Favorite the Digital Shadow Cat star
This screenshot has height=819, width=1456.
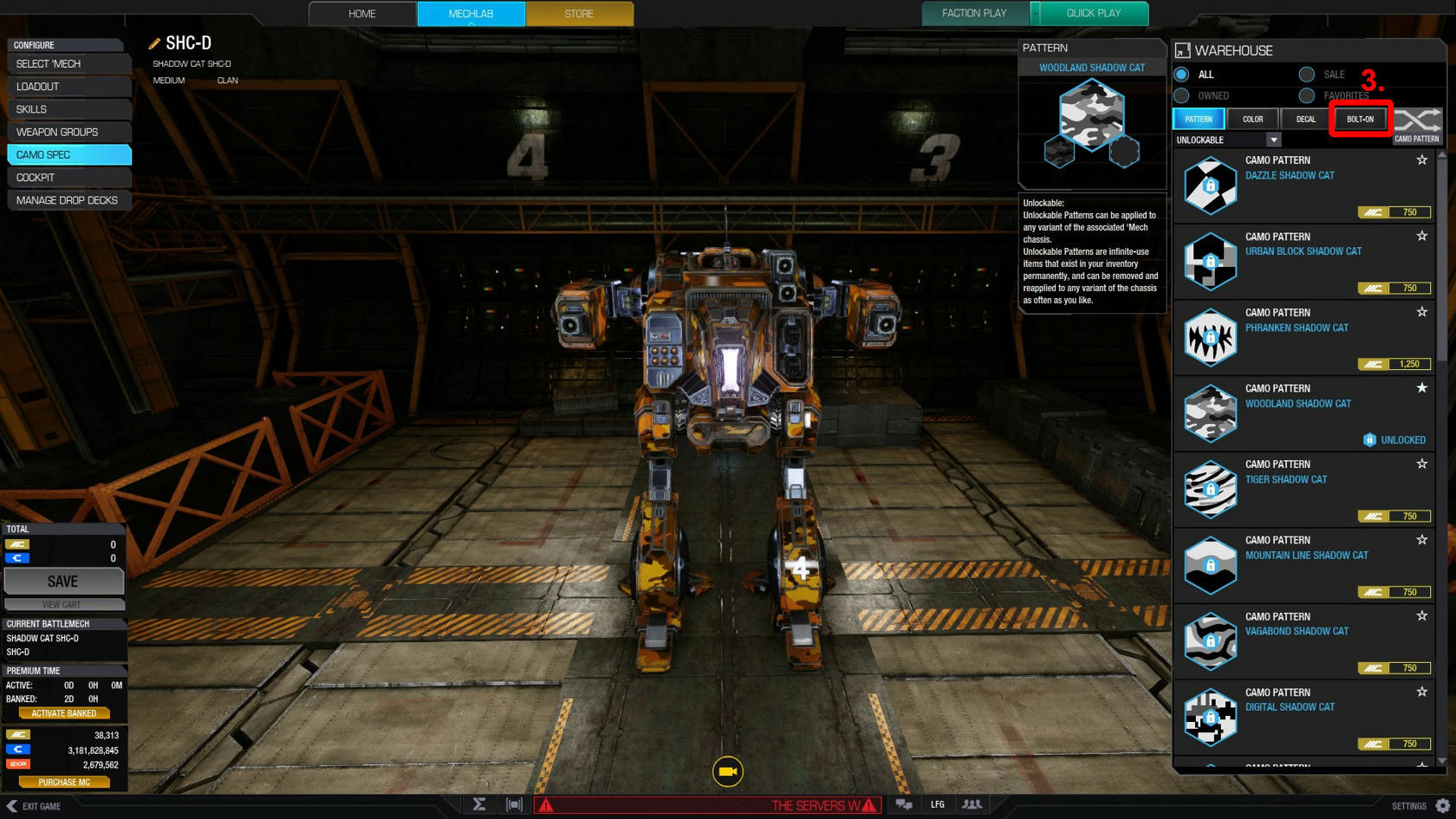tap(1421, 692)
